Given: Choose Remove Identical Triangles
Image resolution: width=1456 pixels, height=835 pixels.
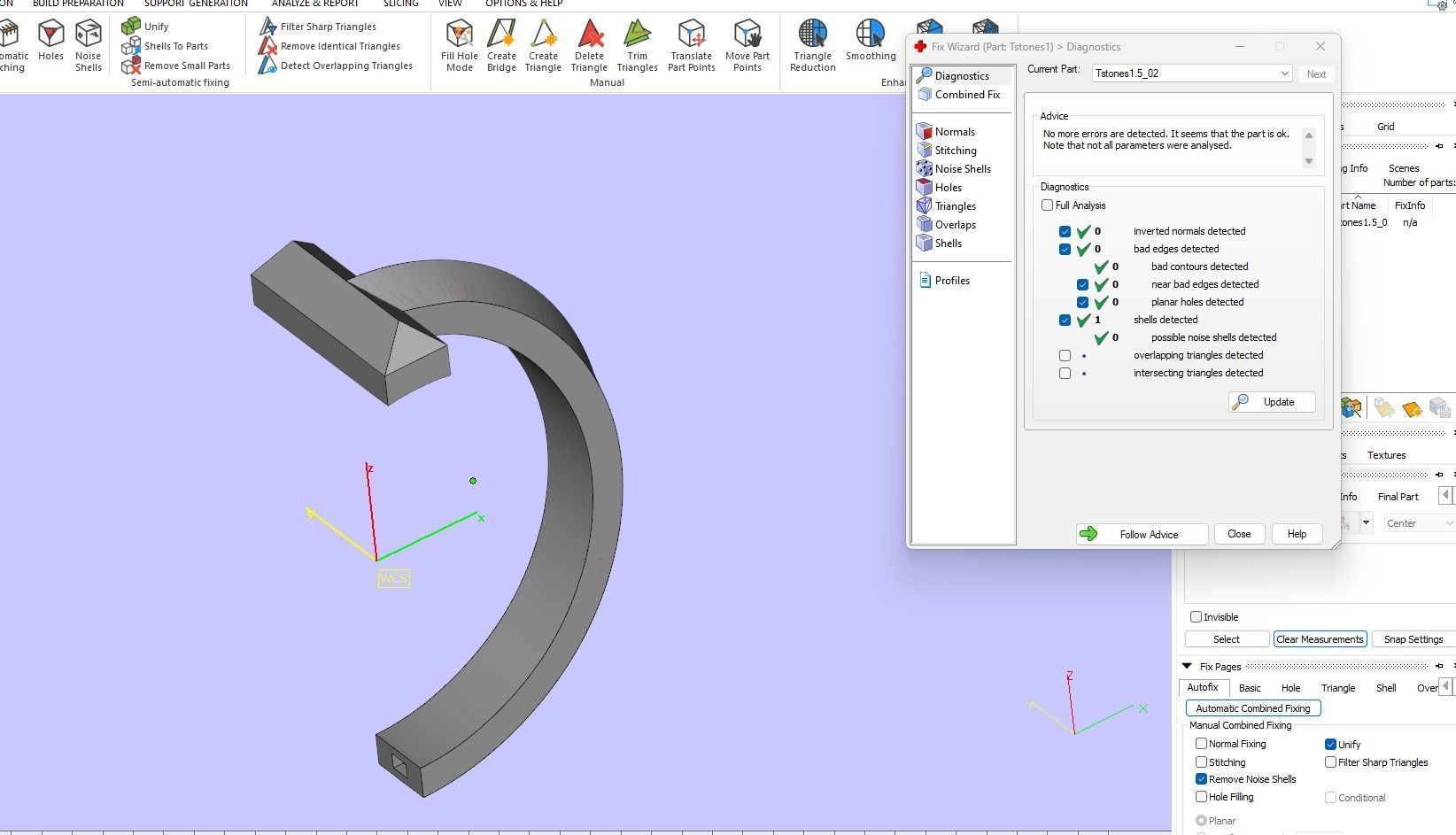Looking at the screenshot, I should (329, 46).
